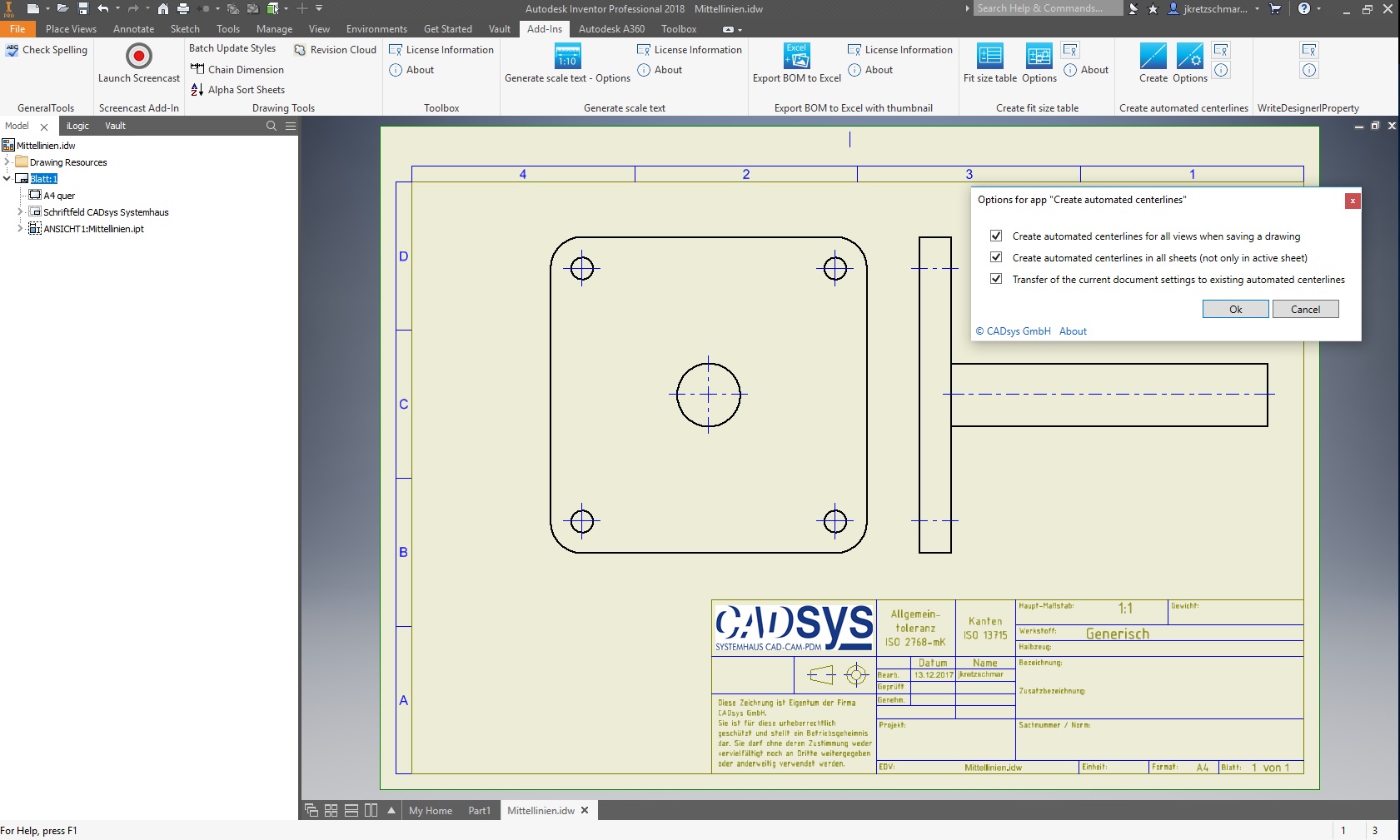
Task: Expand Drawing Resources folder
Action: [x=7, y=162]
